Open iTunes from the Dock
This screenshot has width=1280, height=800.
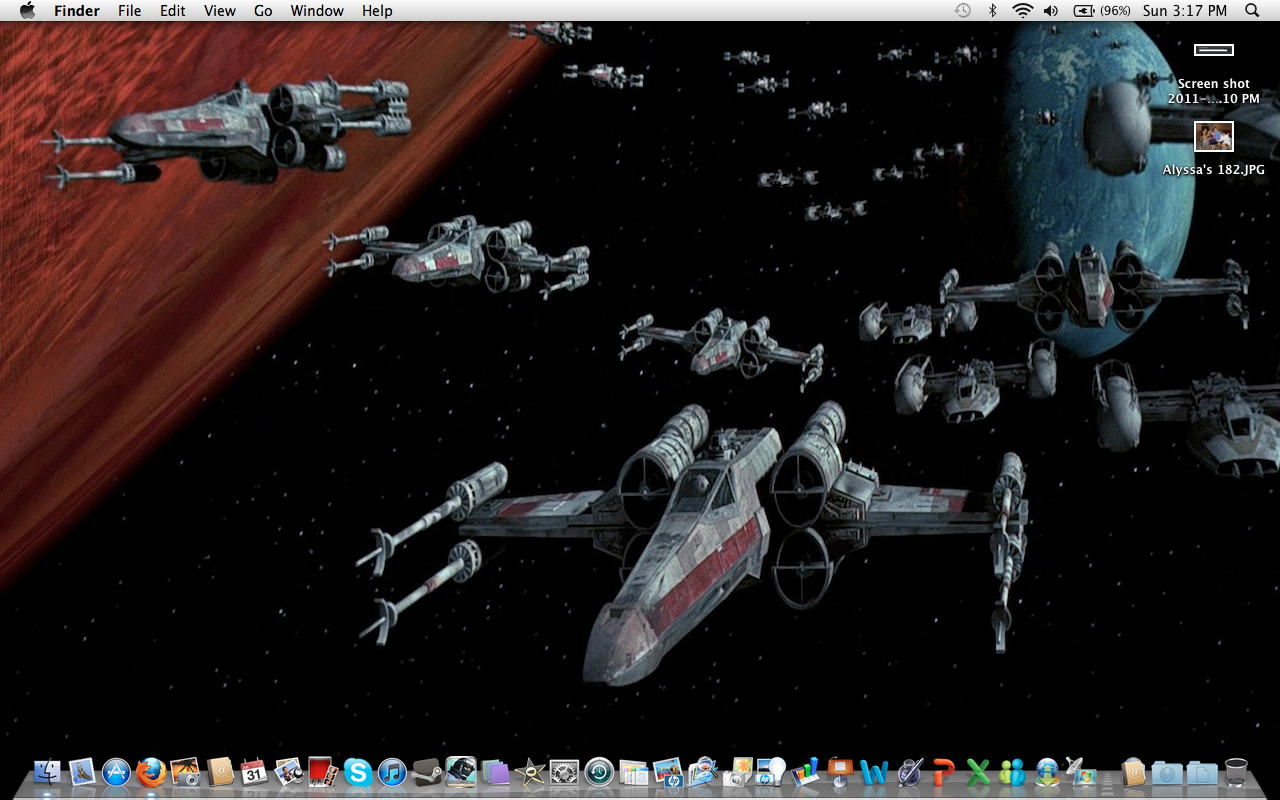tap(392, 772)
